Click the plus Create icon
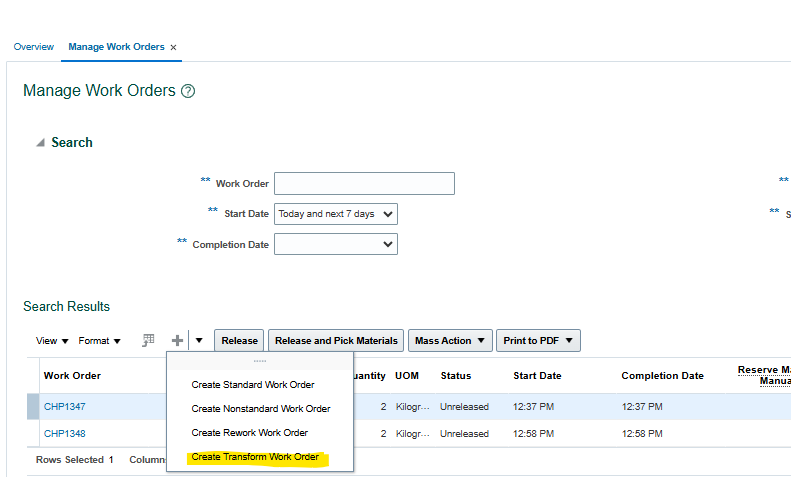This screenshot has height=477, width=791. [x=177, y=341]
